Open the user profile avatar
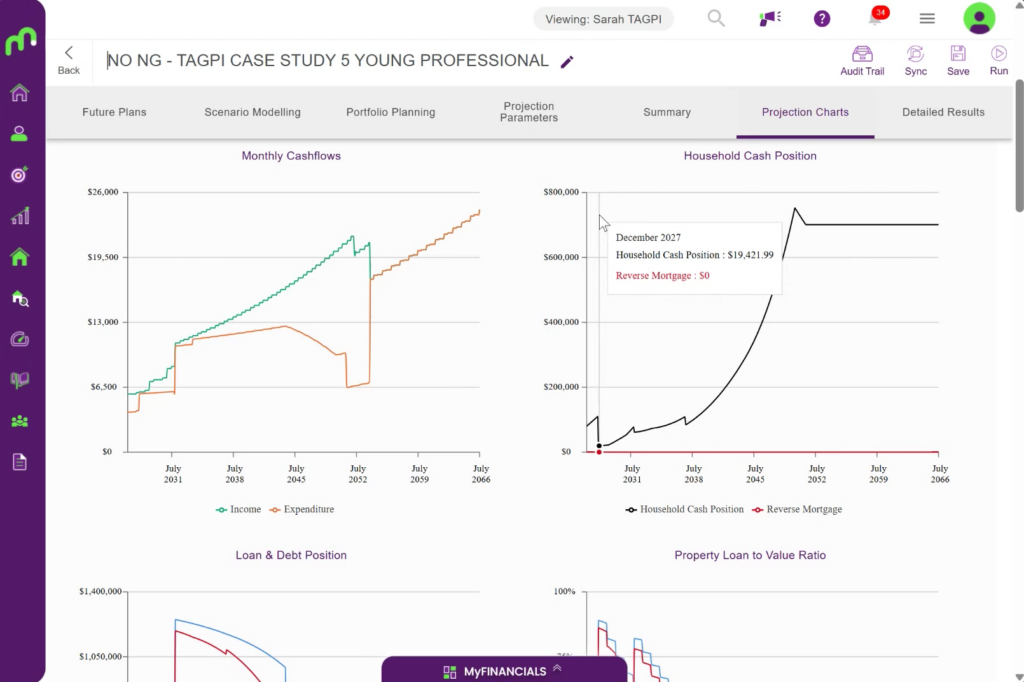The image size is (1024, 682). (978, 18)
